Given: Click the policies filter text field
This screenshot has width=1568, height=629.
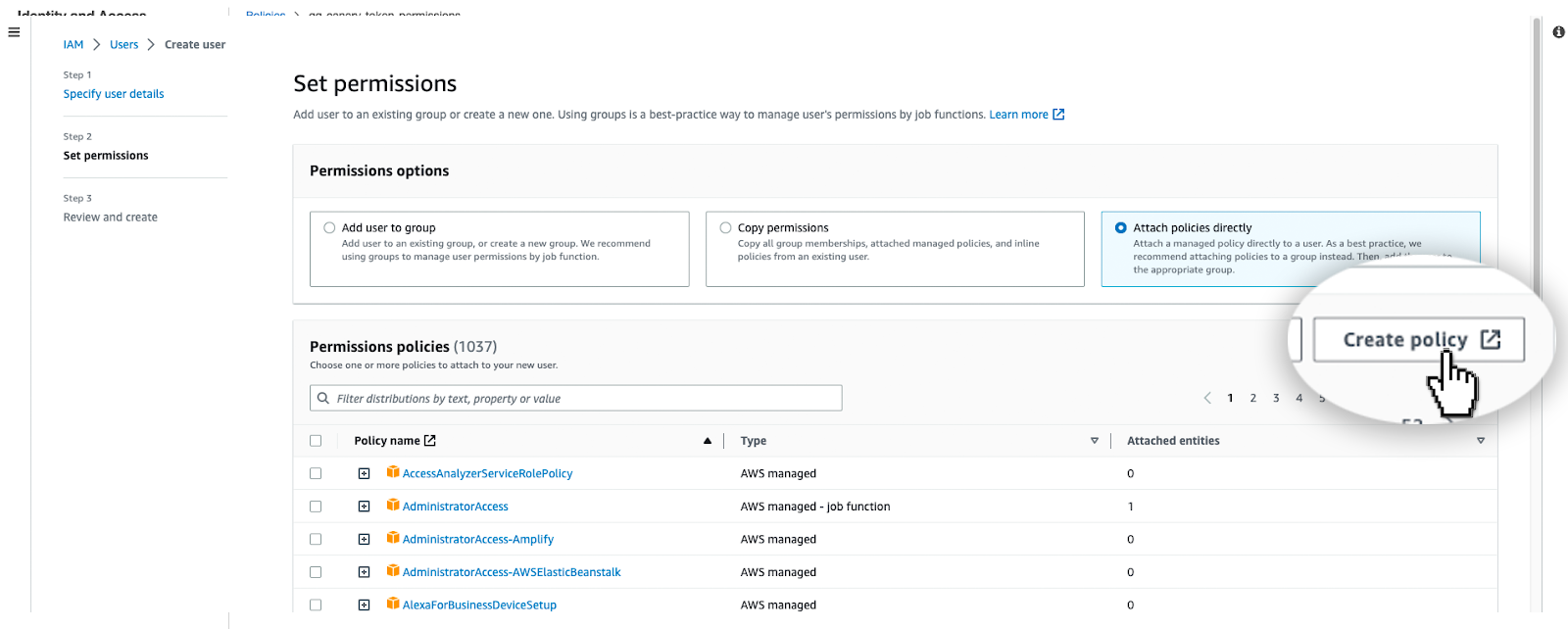Looking at the screenshot, I should tap(576, 398).
